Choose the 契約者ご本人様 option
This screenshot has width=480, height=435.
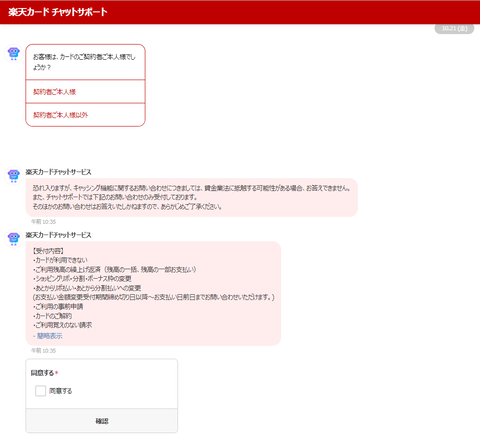(85, 92)
